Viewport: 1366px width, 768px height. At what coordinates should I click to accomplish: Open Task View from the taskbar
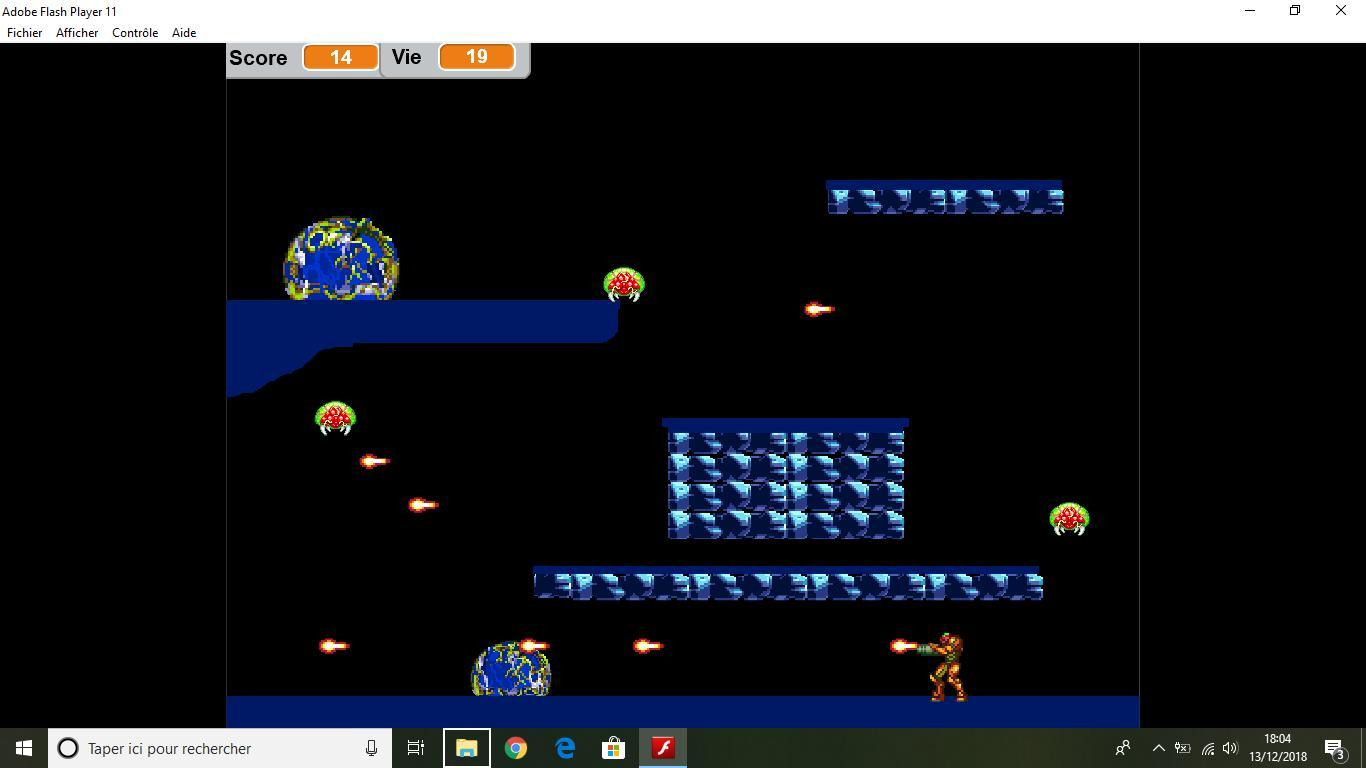416,748
